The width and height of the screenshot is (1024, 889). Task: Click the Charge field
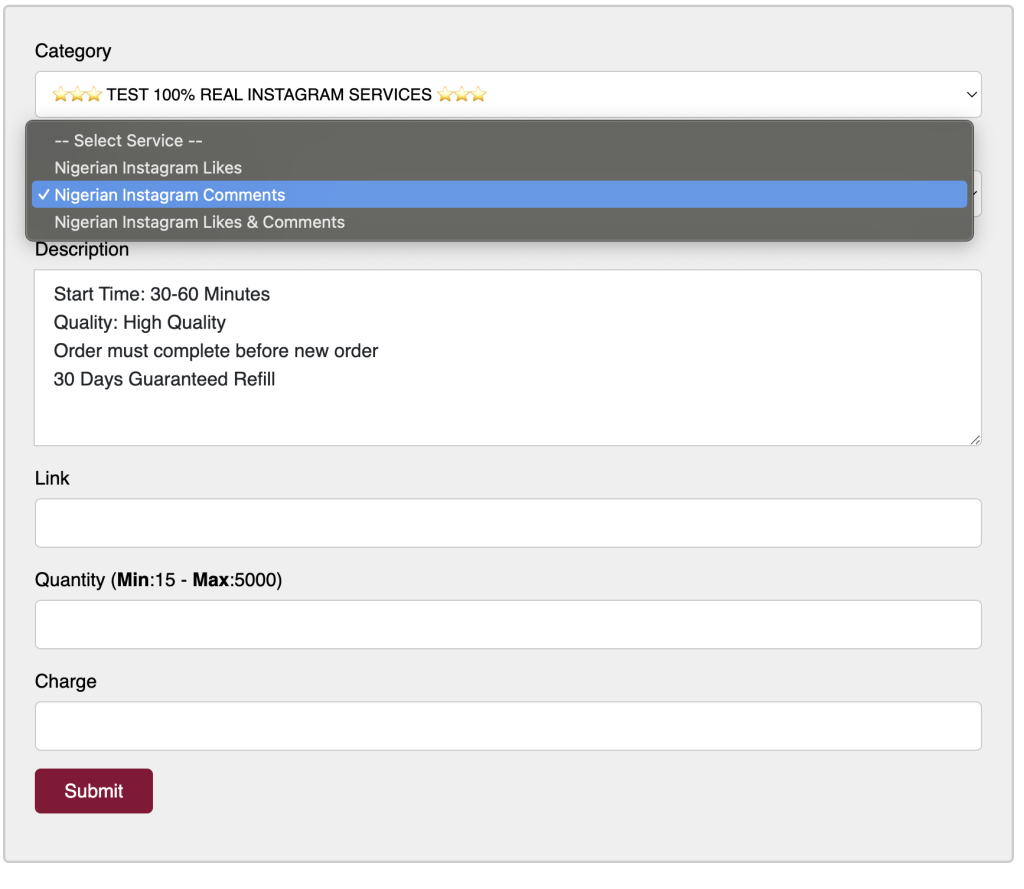pos(507,726)
